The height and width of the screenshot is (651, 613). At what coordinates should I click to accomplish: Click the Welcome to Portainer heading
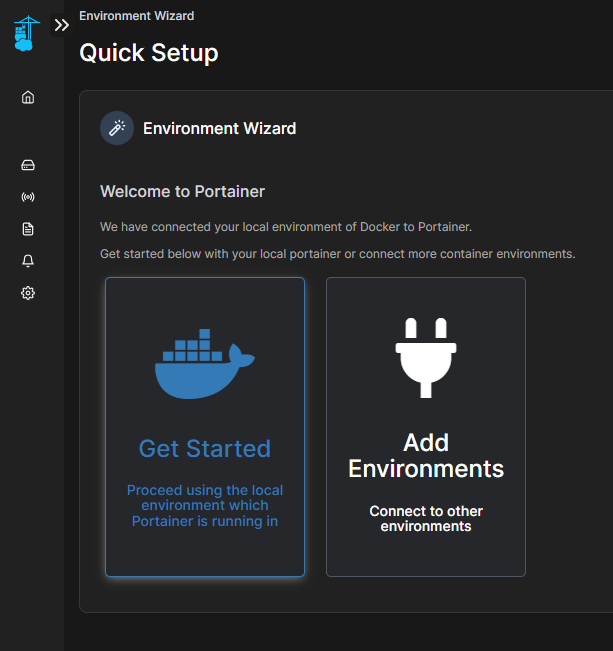[x=182, y=191]
